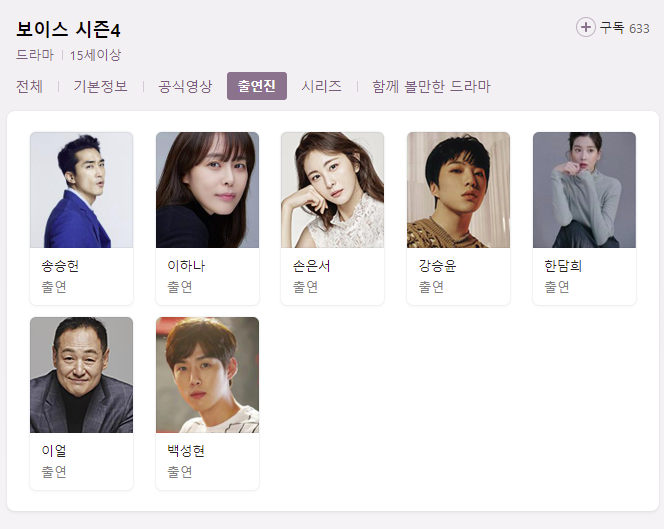Go to the 시리즈 tab
This screenshot has width=664, height=529.
click(321, 86)
